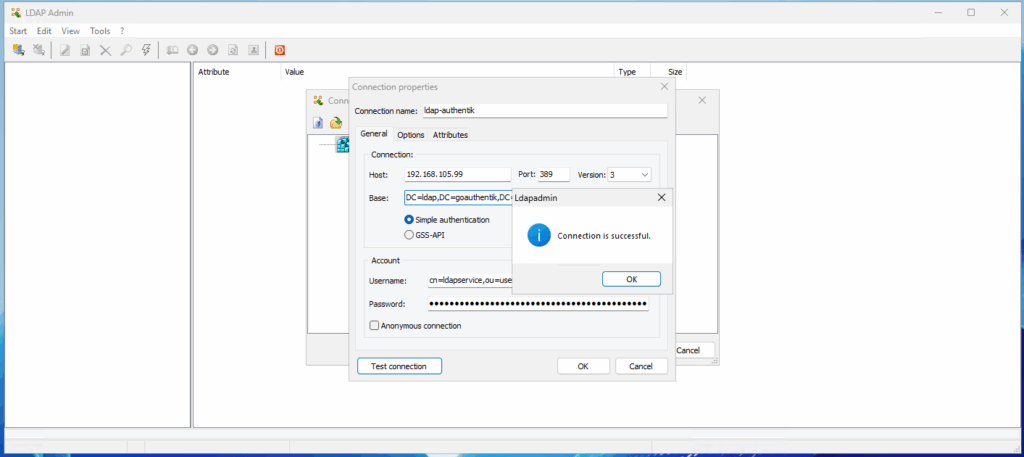The image size is (1024, 457).
Task: Click the Search magnifier toolbar icon
Action: (126, 49)
